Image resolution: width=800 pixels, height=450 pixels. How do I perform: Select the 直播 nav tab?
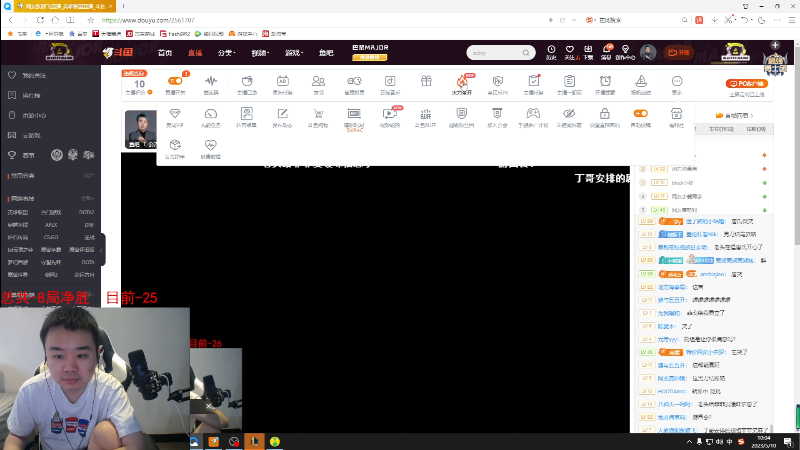195,53
